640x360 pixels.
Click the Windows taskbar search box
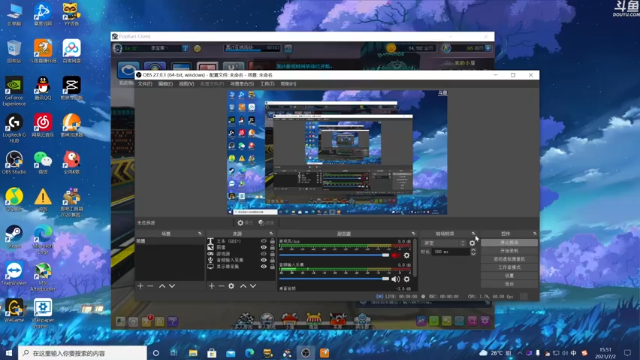click(x=82, y=353)
